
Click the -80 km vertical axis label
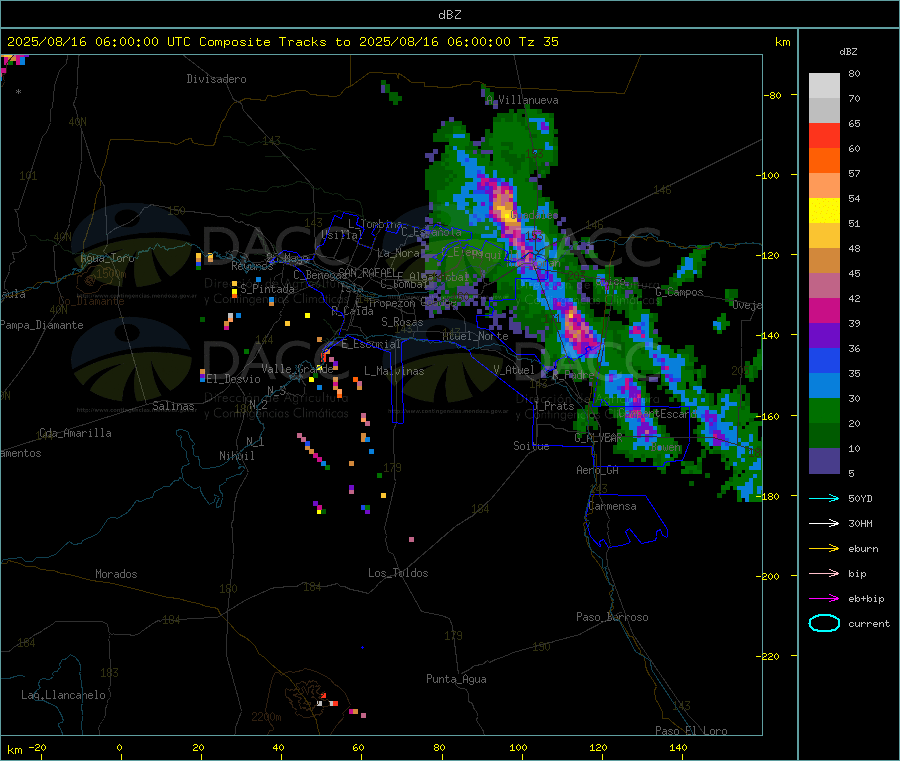[x=772, y=95]
